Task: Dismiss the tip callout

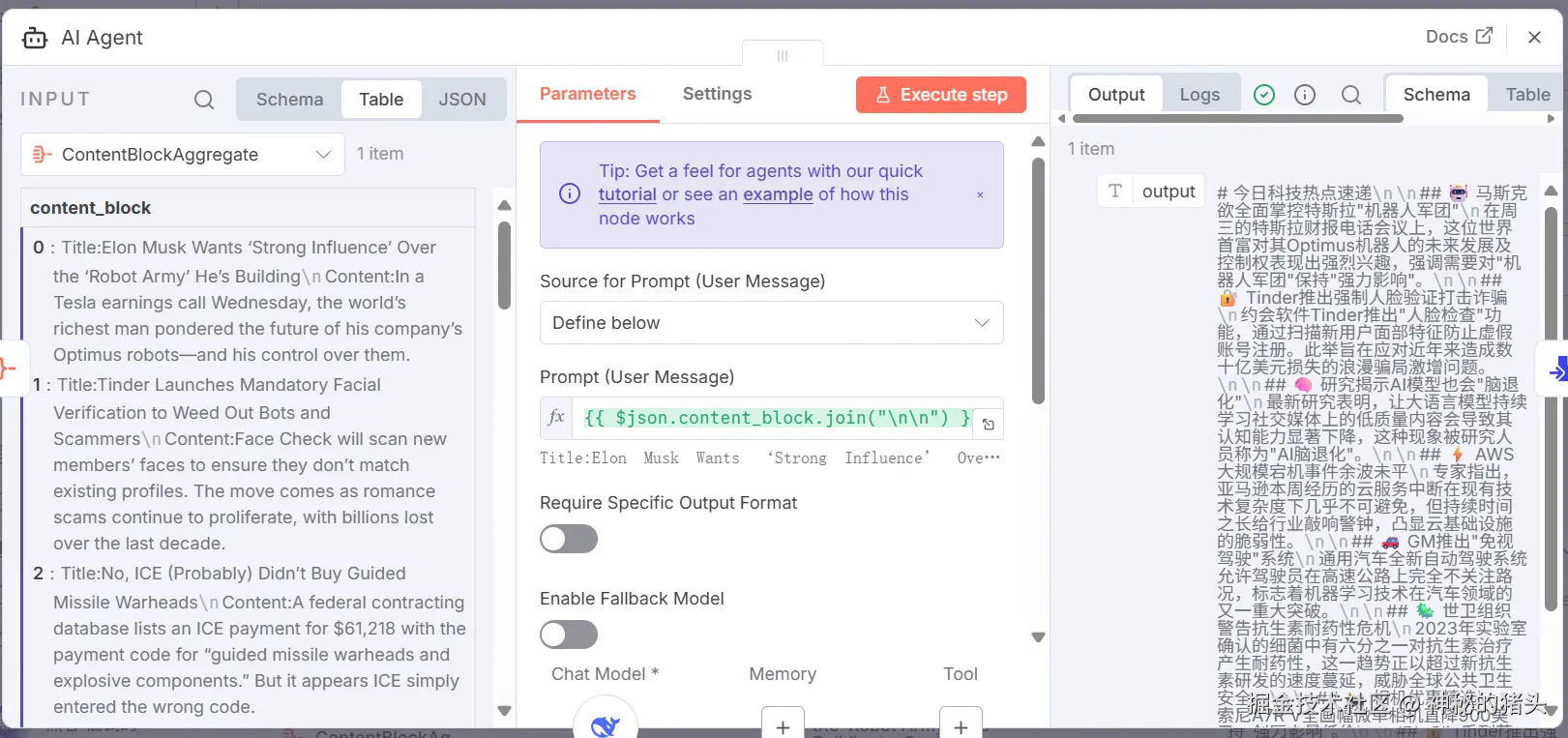Action: 980,194
